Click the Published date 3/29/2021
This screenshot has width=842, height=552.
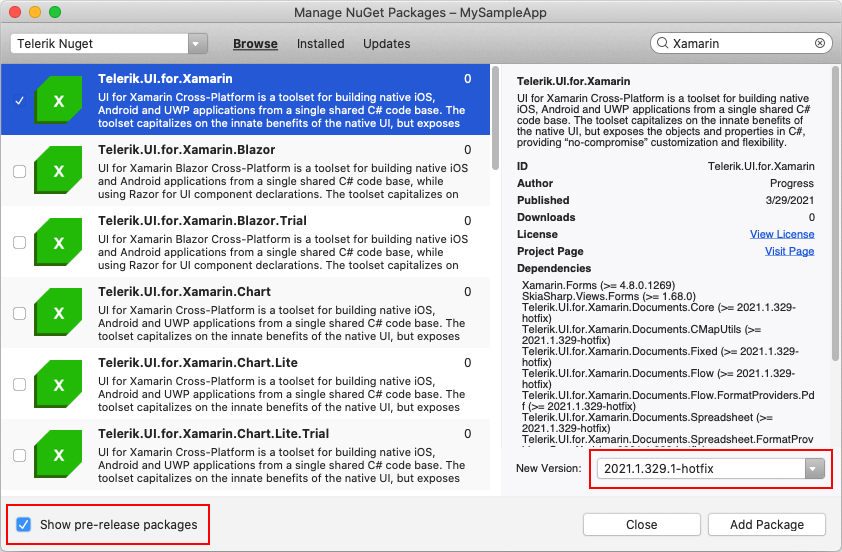point(789,200)
